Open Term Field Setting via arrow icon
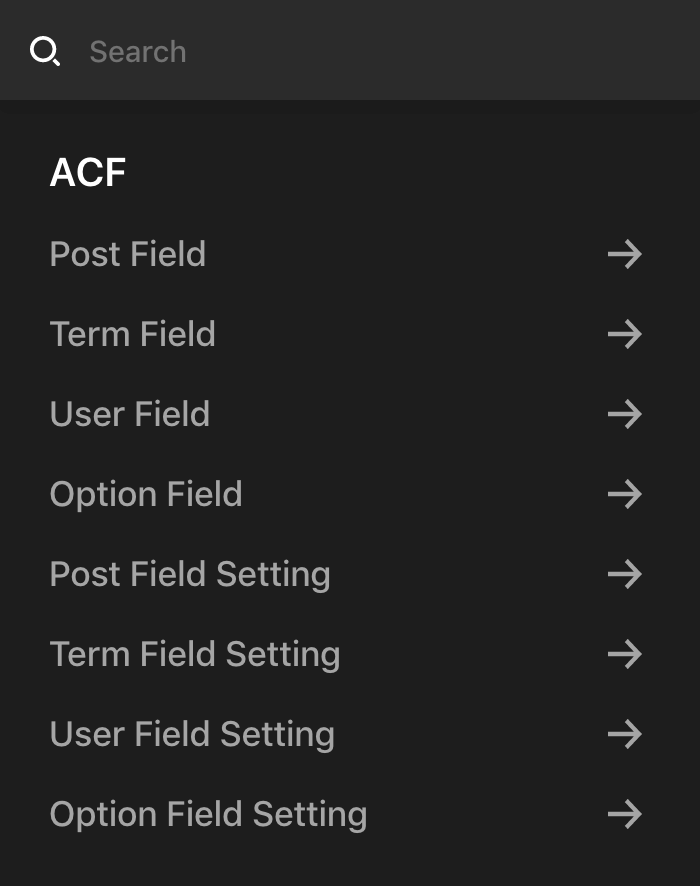 [x=624, y=654]
